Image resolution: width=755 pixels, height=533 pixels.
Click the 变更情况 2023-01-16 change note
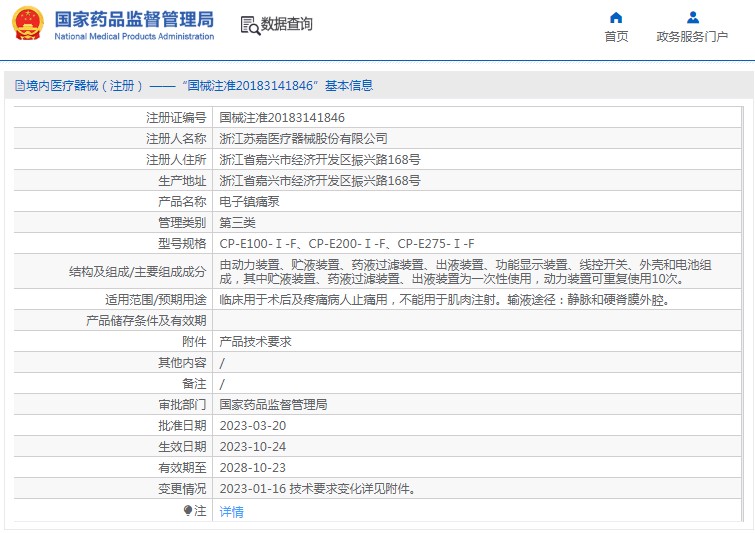tap(318, 489)
